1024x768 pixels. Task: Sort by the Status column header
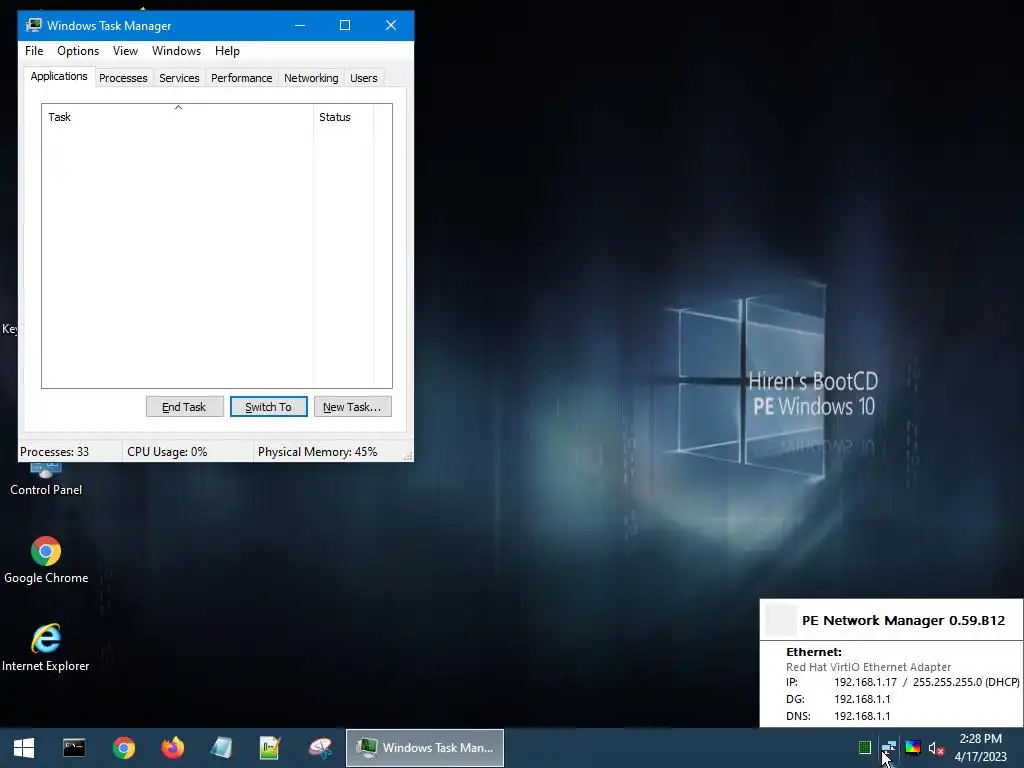344,117
